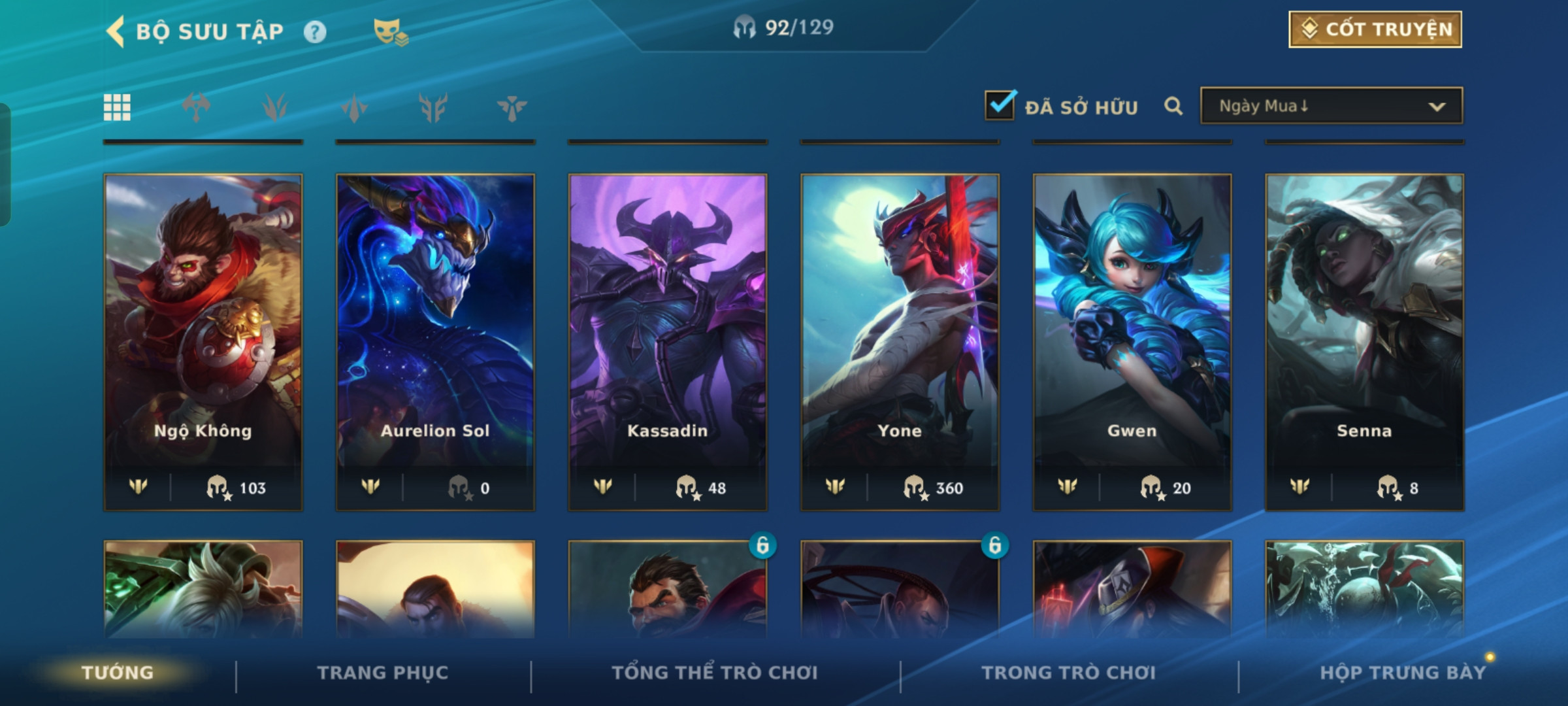Select the Gwen champion card
This screenshot has width=1568, height=706.
point(1132,342)
